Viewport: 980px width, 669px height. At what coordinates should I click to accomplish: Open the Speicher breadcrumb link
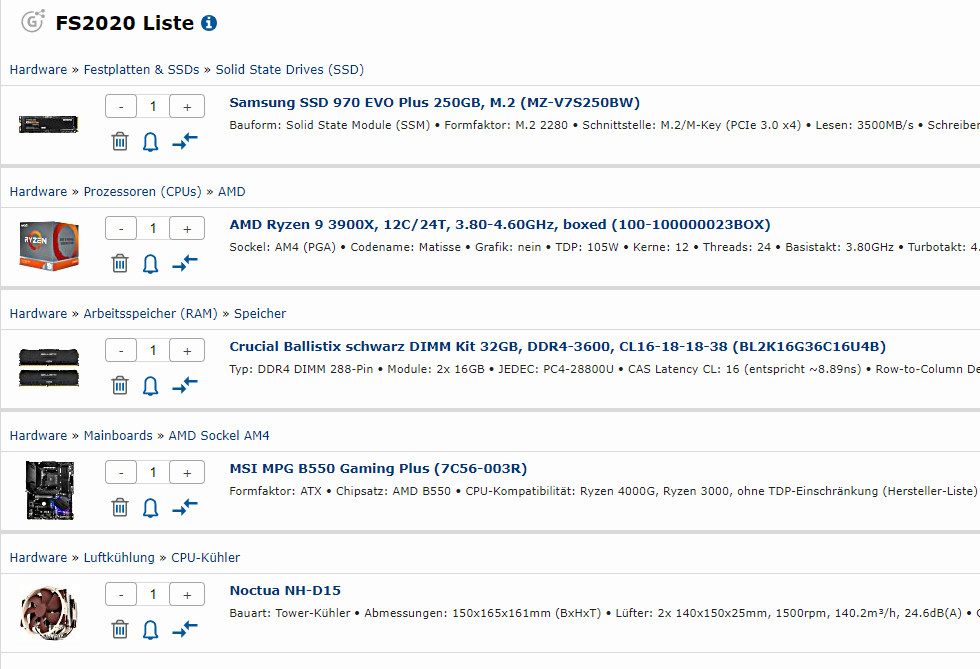(260, 313)
